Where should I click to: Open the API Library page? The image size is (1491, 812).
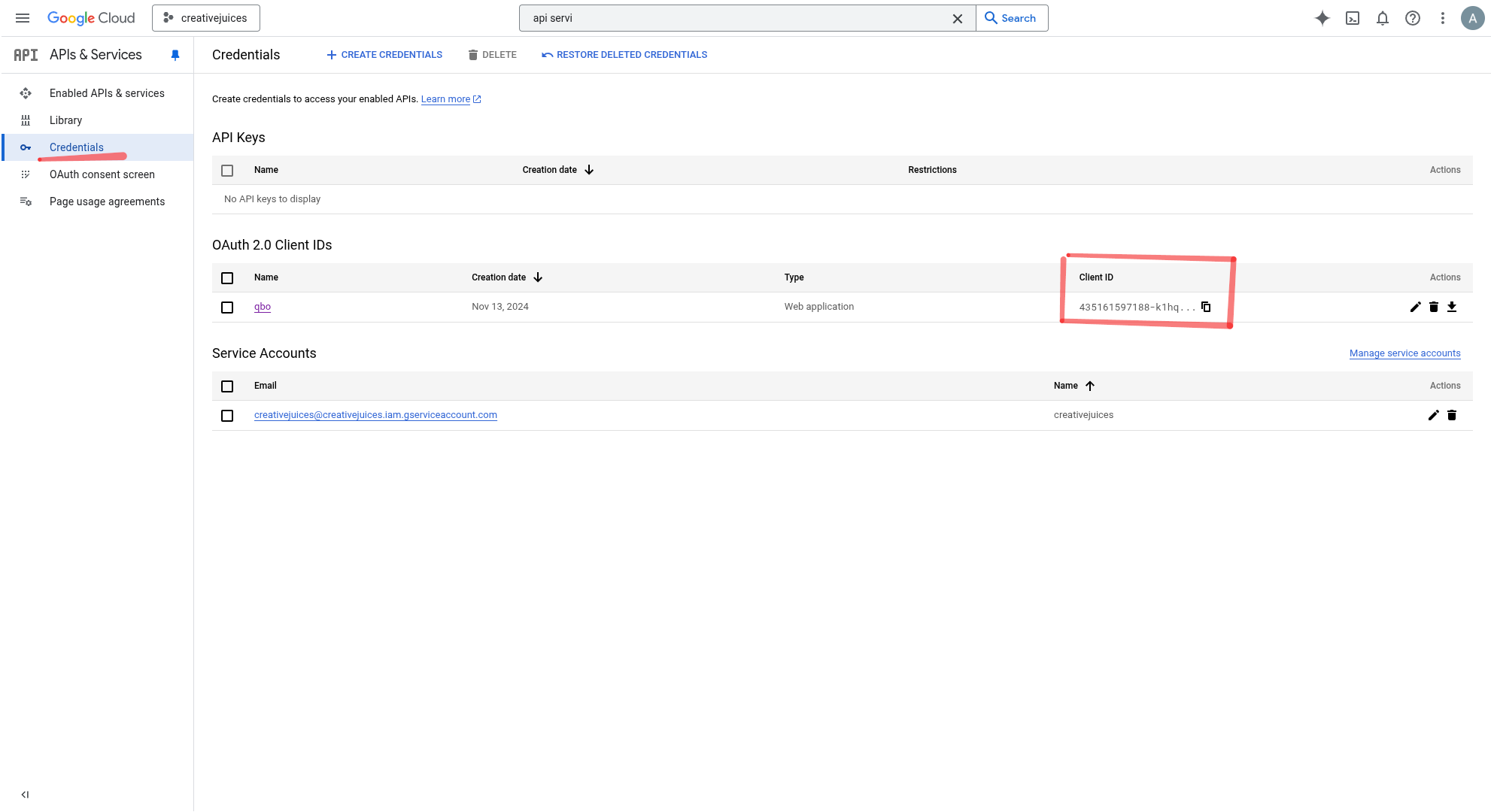point(65,120)
